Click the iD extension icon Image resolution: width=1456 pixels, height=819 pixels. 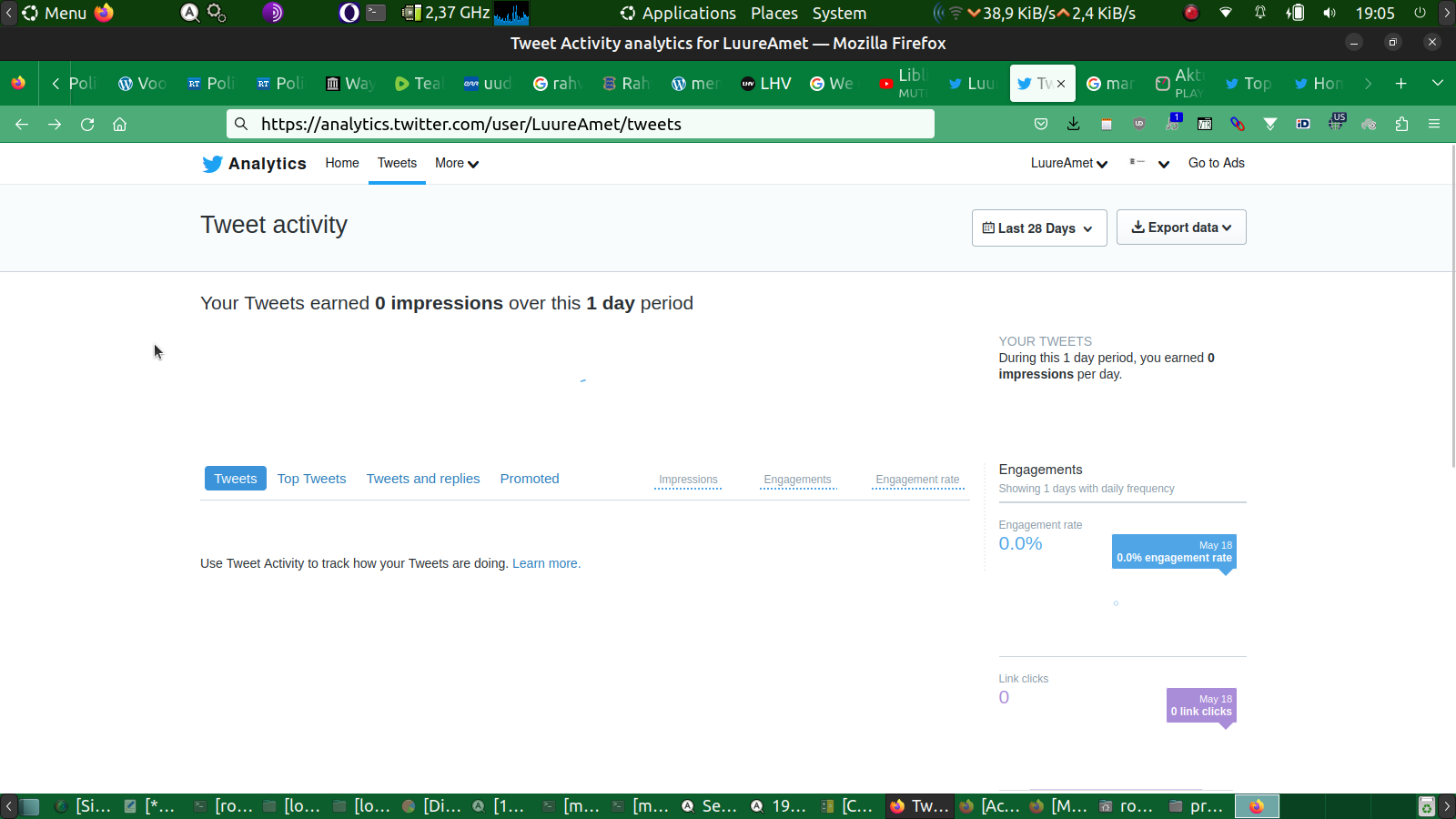coord(1303,124)
